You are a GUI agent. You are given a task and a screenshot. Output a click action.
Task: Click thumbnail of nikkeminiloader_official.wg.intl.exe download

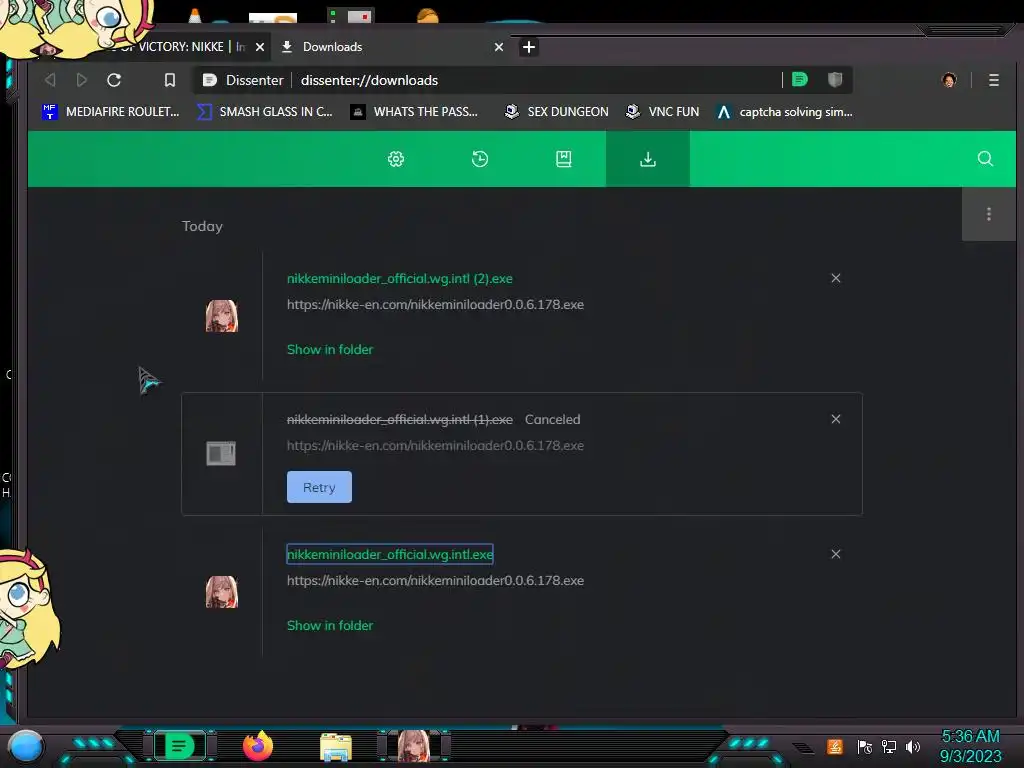coord(222,592)
